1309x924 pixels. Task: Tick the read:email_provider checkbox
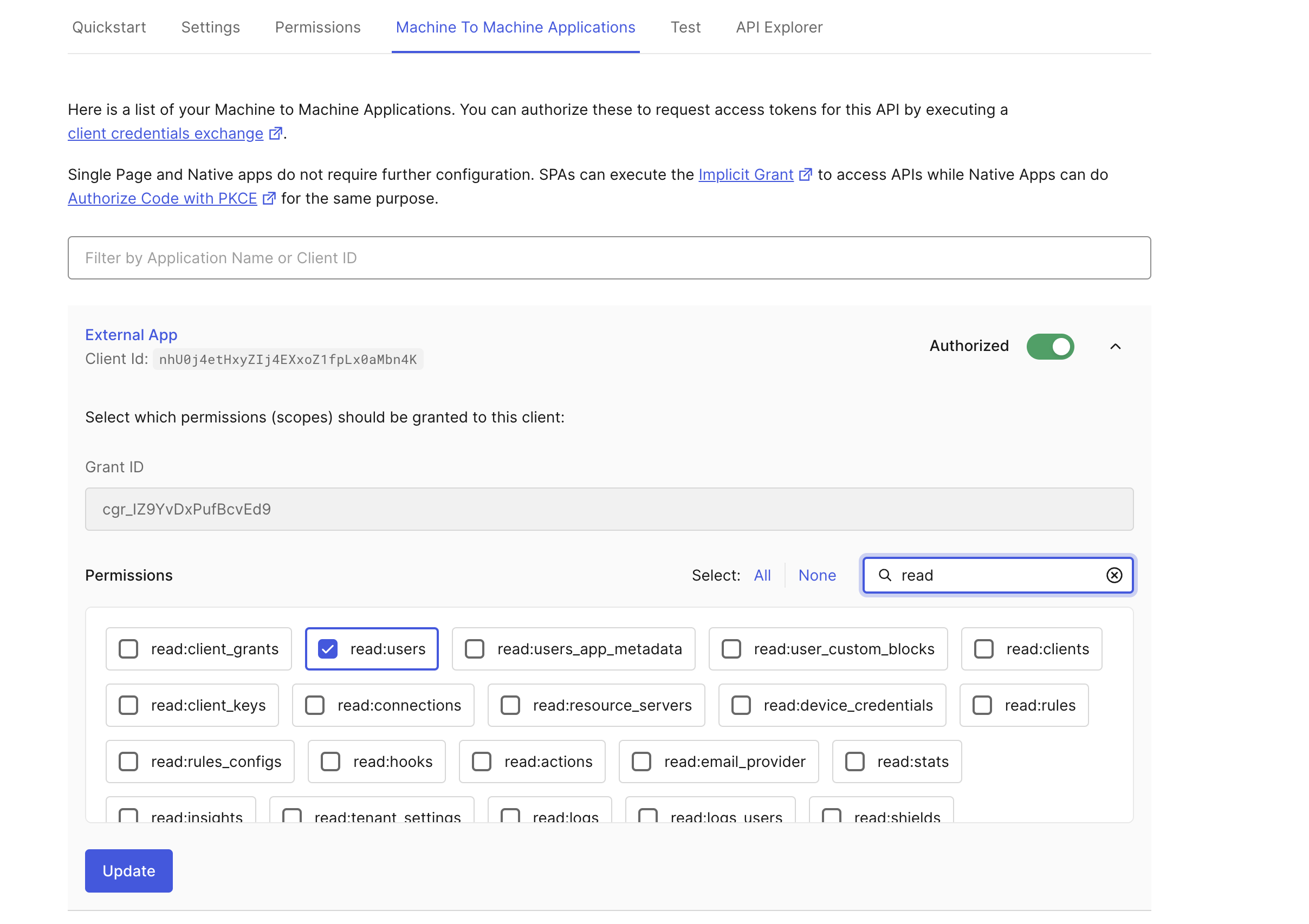click(641, 762)
